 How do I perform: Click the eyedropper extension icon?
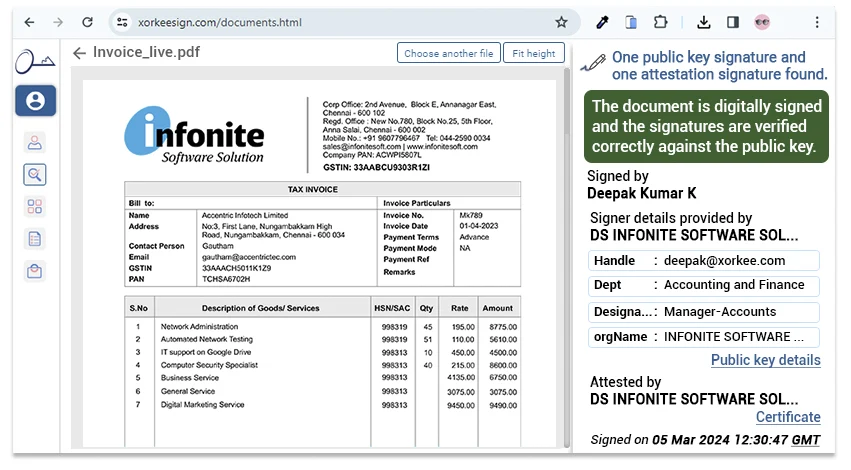[602, 22]
